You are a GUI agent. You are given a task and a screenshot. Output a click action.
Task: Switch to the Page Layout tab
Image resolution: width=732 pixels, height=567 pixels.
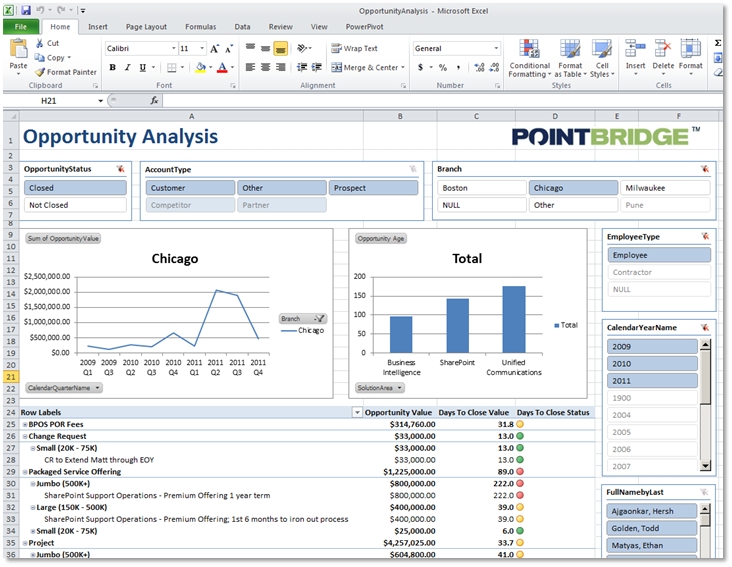(x=146, y=27)
